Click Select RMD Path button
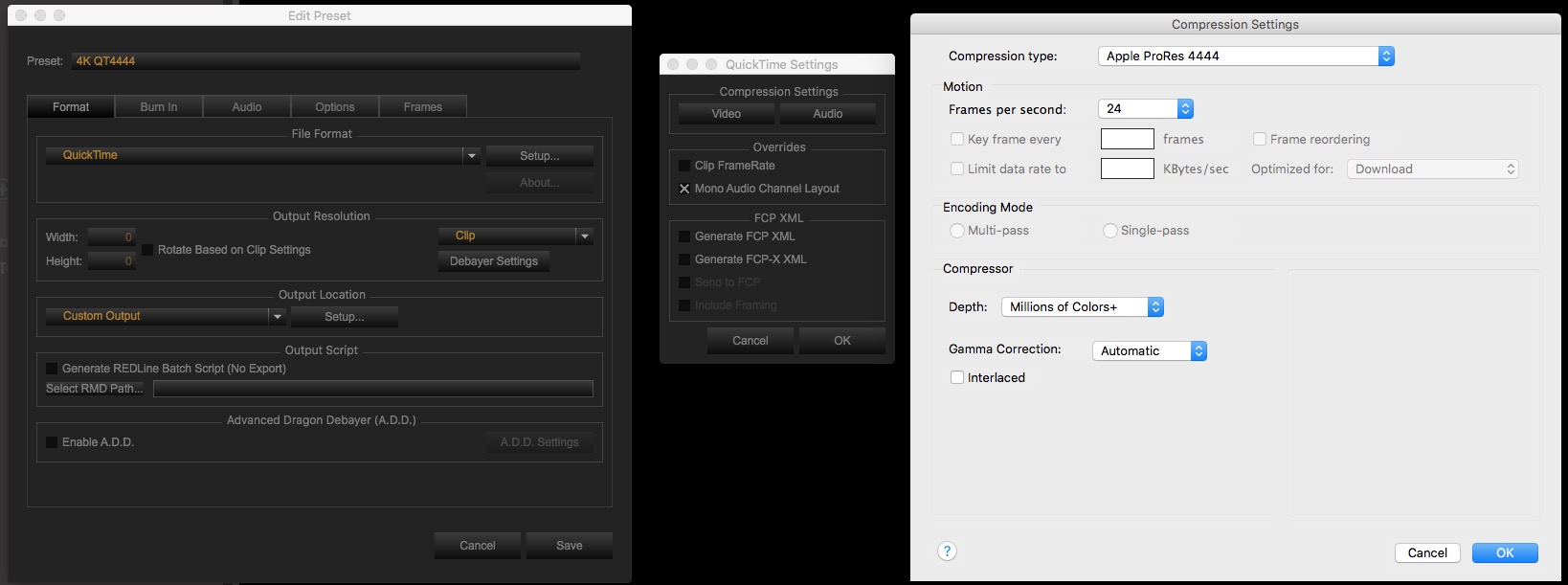Screen dimensions: 1568x585 coord(95,389)
